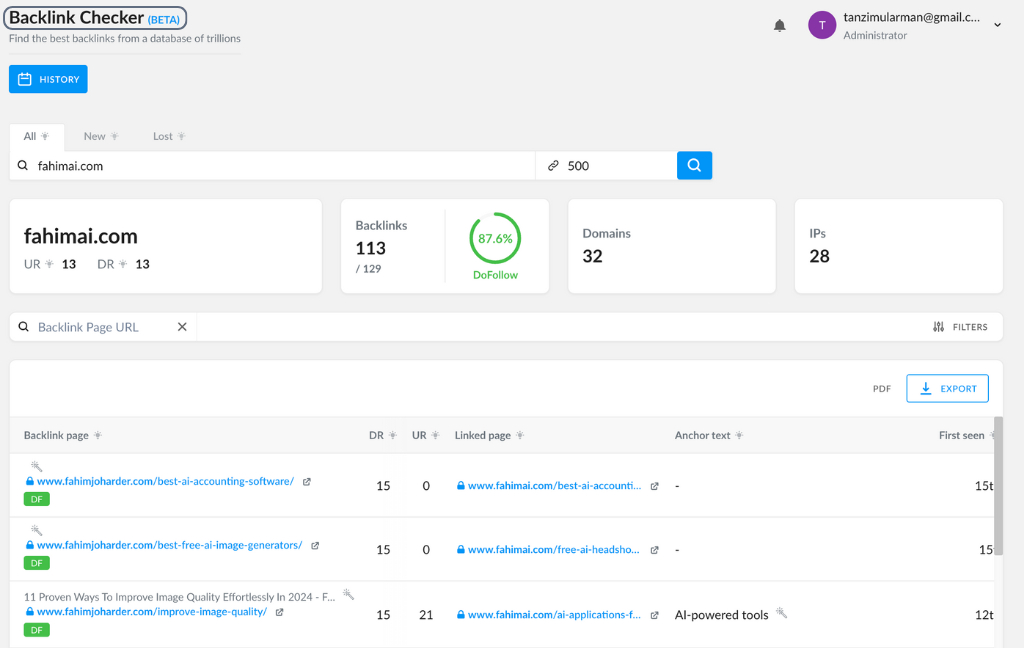Click the purple user avatar icon
This screenshot has height=648, width=1024.
point(822,26)
